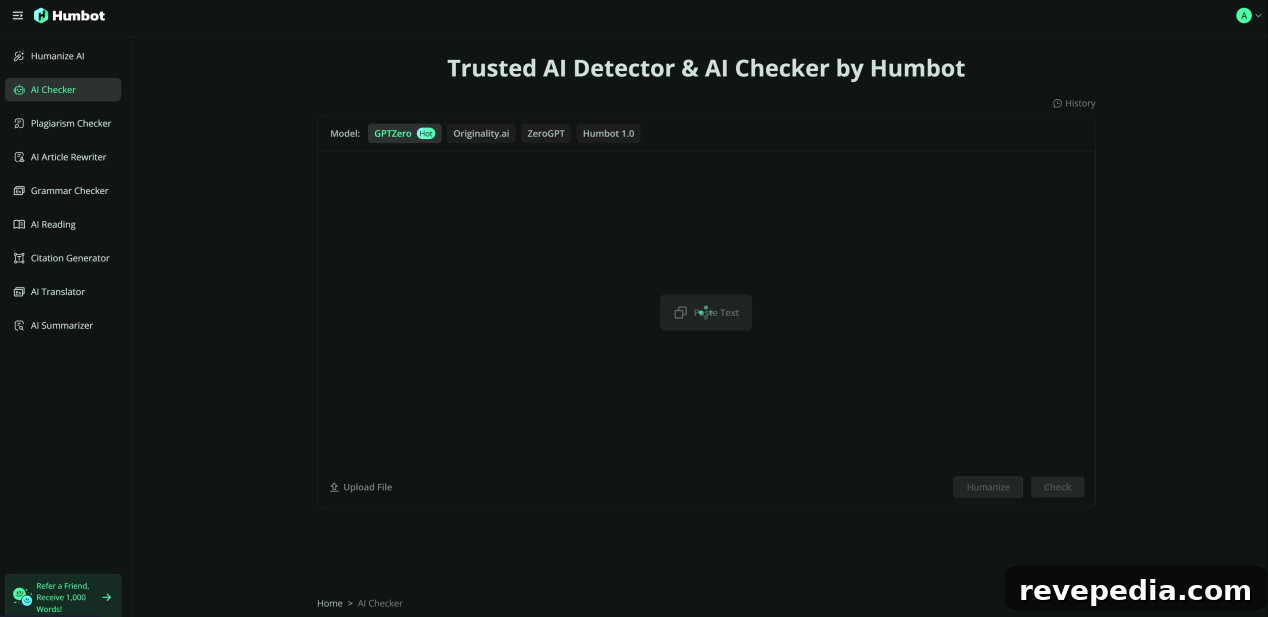Click Upload File
This screenshot has width=1268, height=617.
pos(361,487)
